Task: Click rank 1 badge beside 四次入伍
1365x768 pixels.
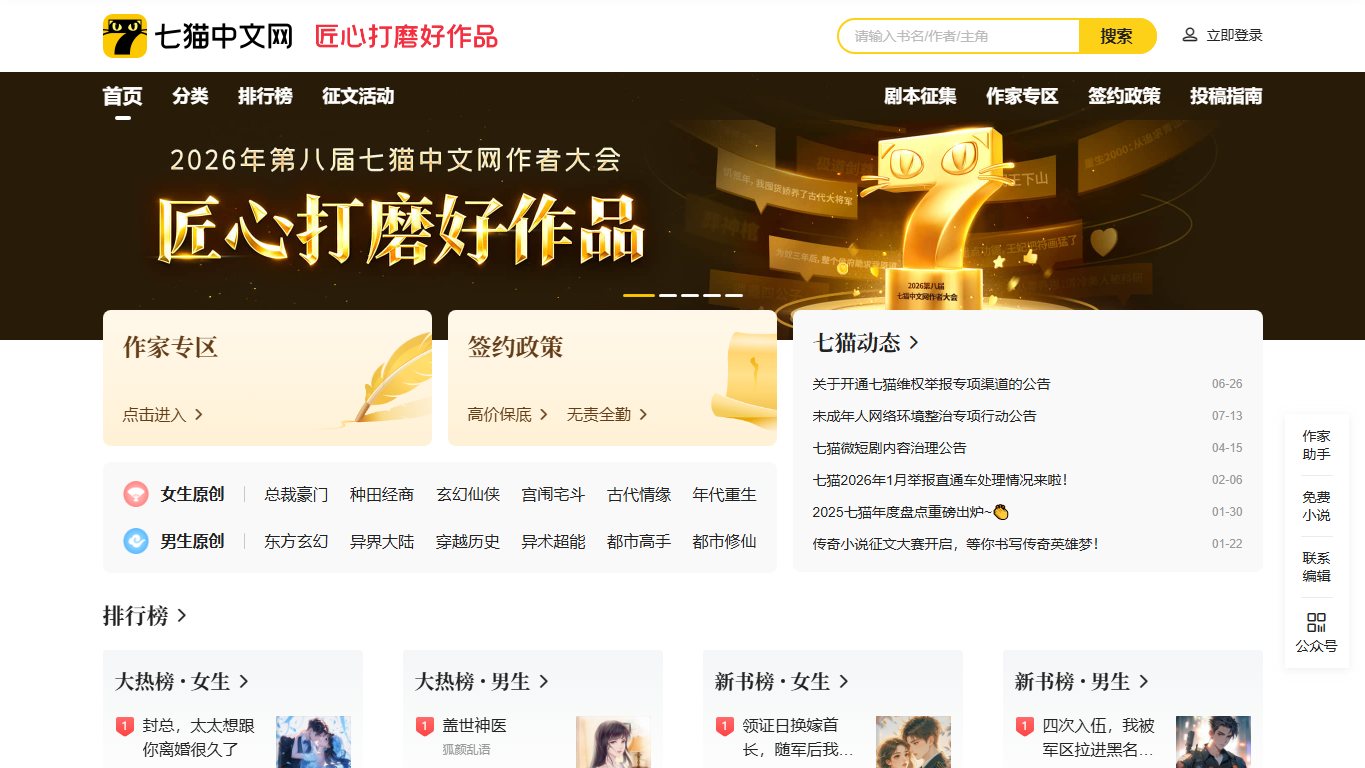Action: click(1024, 726)
